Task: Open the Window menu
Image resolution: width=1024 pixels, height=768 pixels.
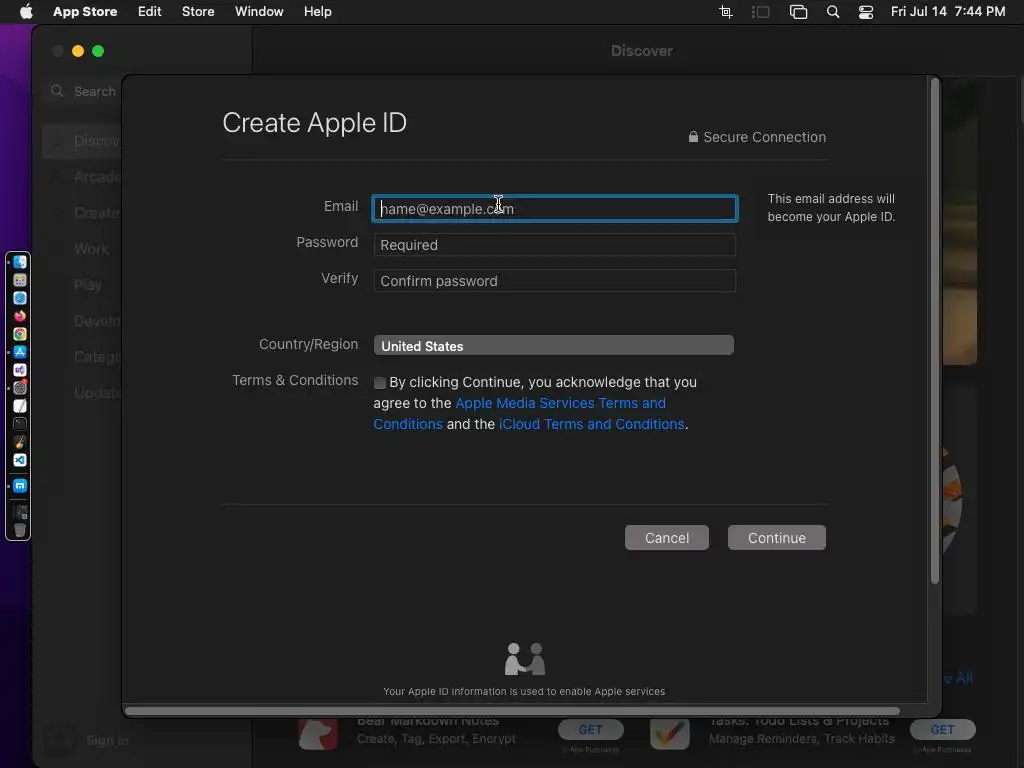Action: tap(259, 12)
